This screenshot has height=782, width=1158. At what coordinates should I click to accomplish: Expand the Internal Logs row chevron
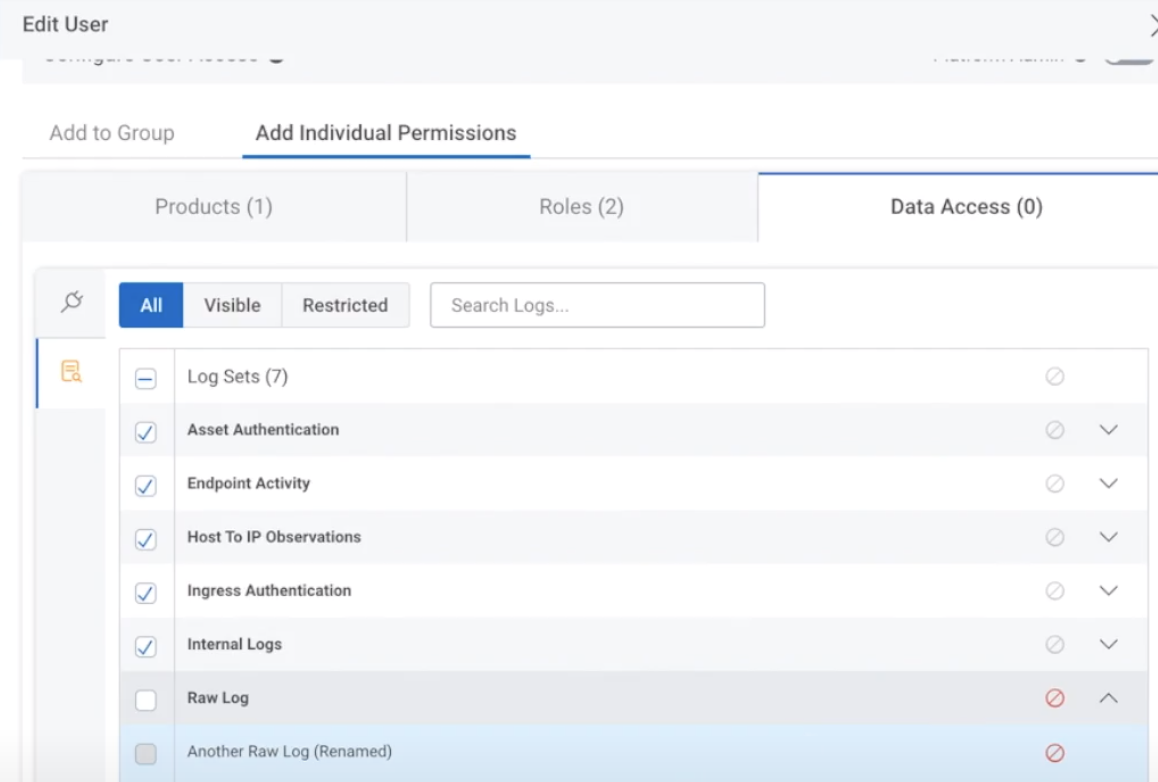(1108, 645)
